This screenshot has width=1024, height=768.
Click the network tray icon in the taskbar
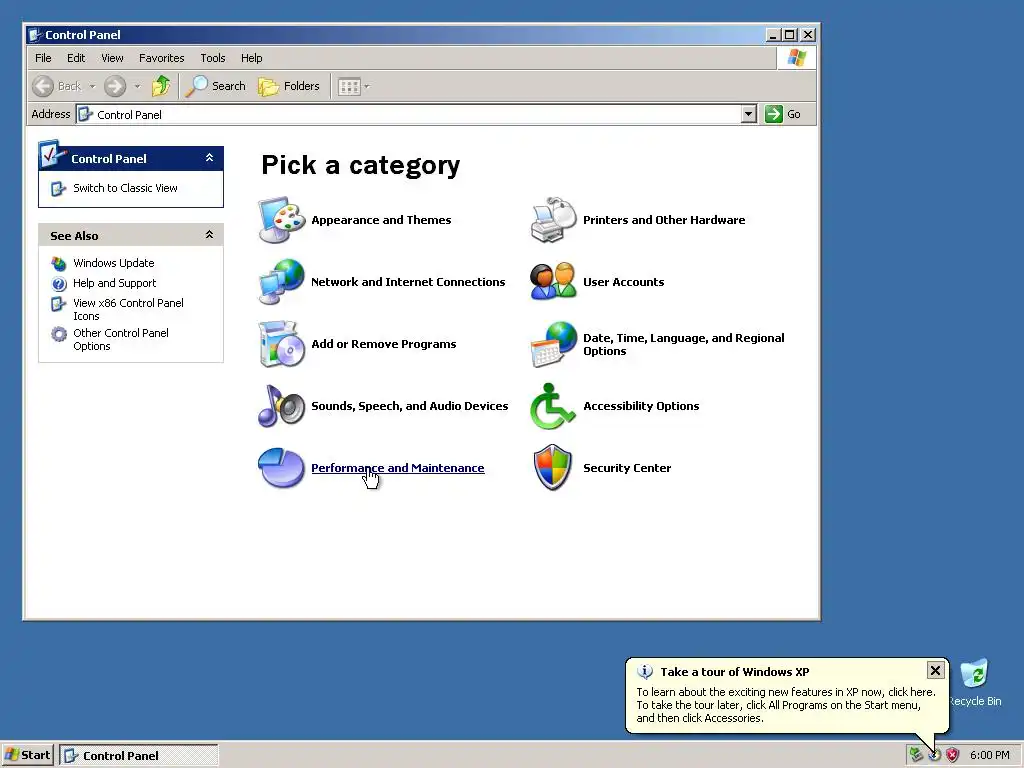click(x=916, y=755)
